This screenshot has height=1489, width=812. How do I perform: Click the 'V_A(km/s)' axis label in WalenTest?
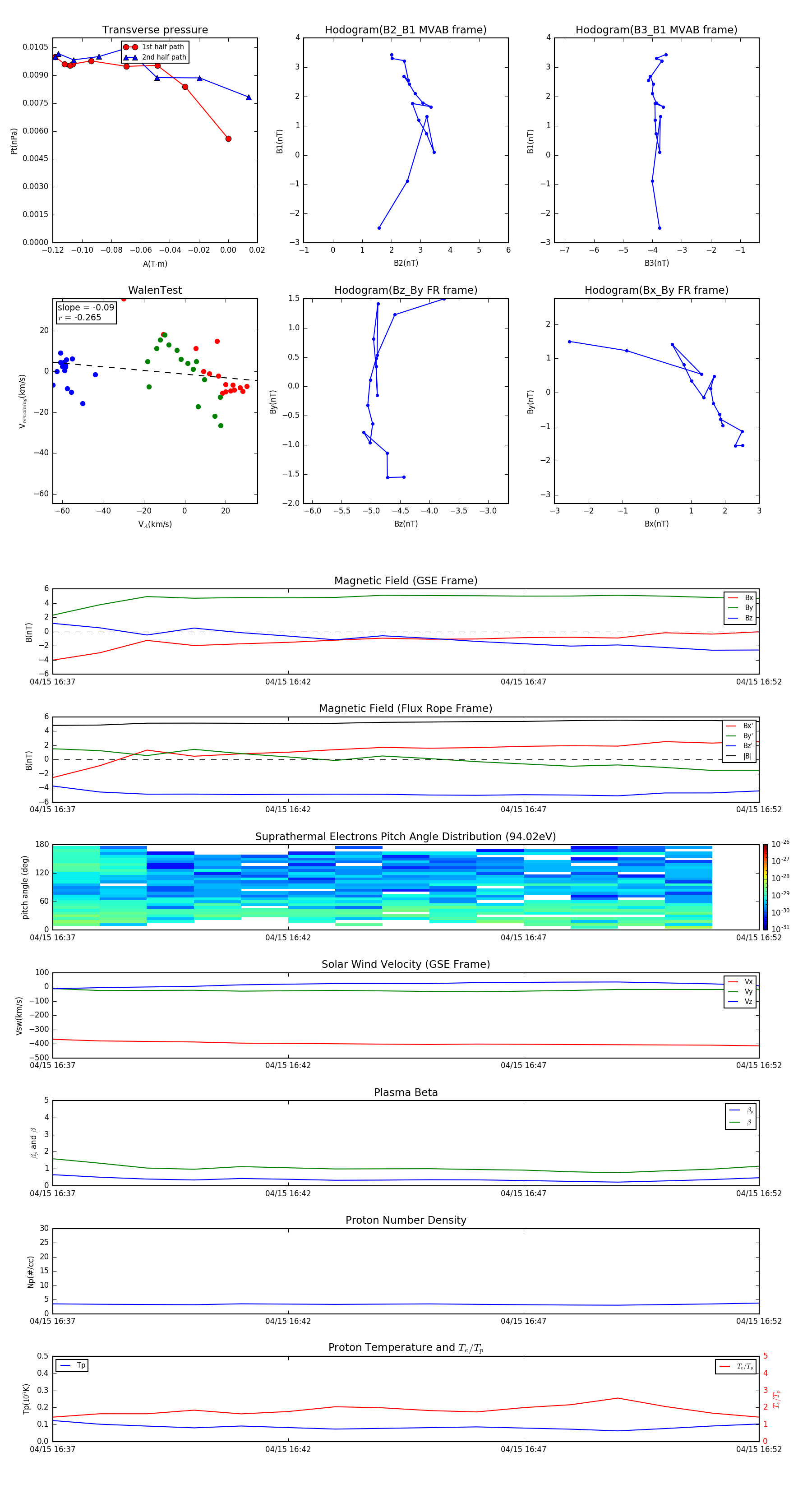pos(155,524)
